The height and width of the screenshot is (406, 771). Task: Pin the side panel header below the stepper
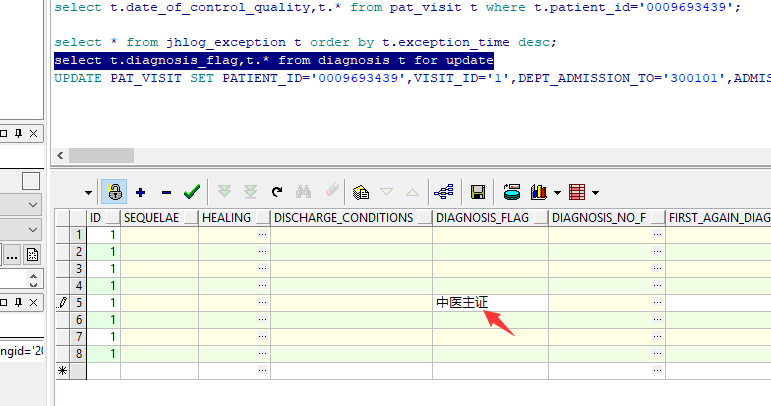(18, 302)
